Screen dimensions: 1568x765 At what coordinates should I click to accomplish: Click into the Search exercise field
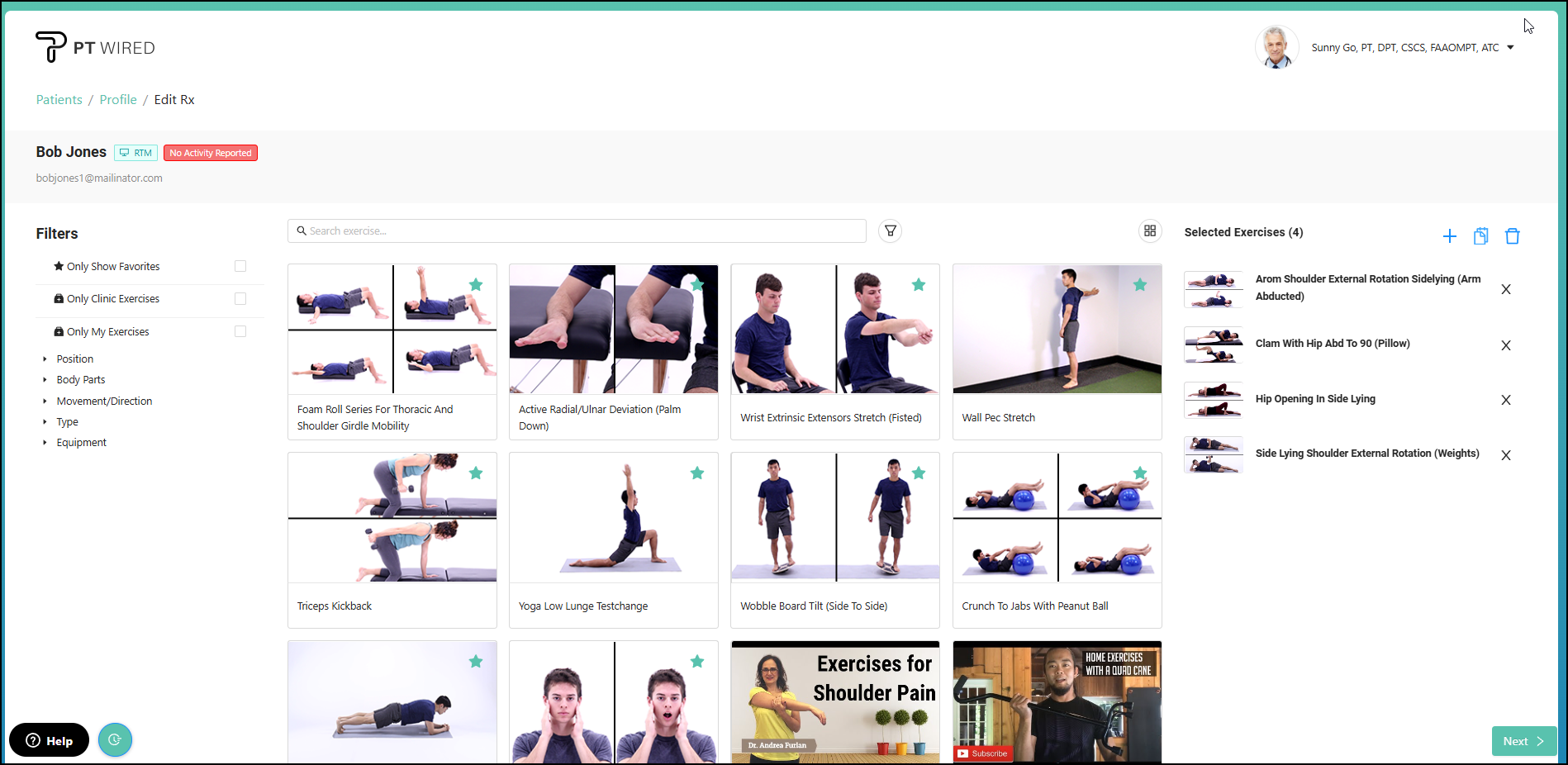(578, 231)
